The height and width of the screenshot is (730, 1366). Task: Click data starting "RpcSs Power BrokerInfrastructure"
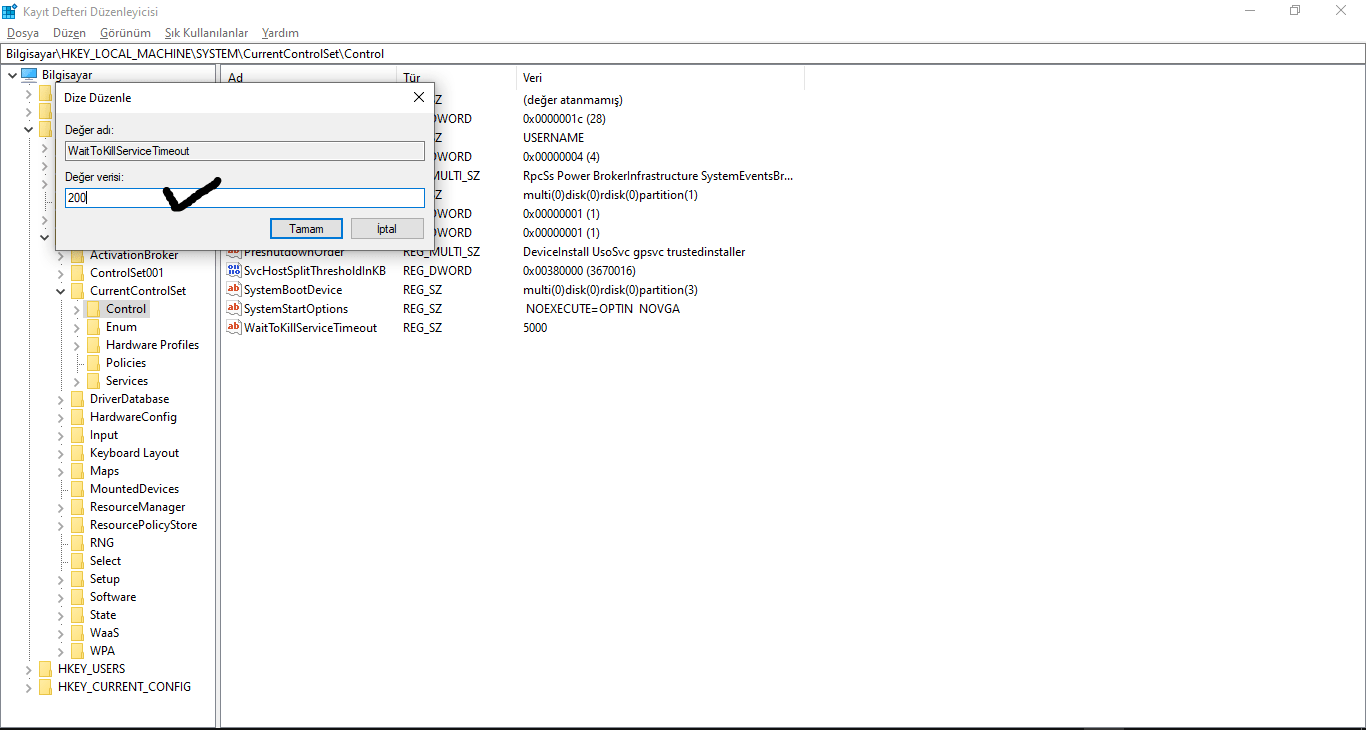coord(658,176)
